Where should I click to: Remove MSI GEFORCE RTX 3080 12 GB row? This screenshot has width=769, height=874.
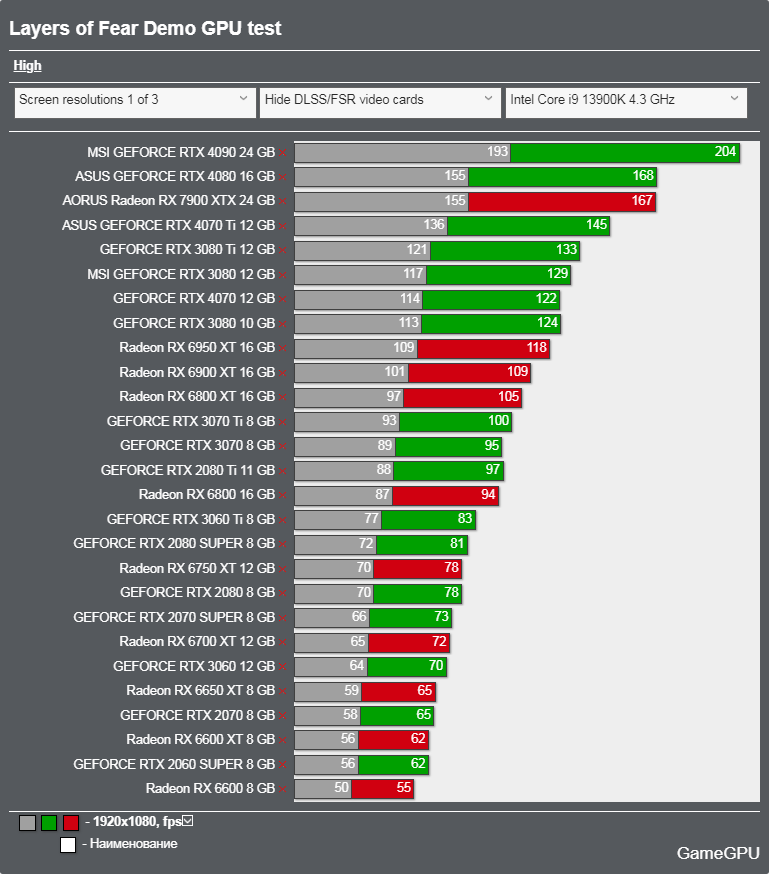coord(283,275)
